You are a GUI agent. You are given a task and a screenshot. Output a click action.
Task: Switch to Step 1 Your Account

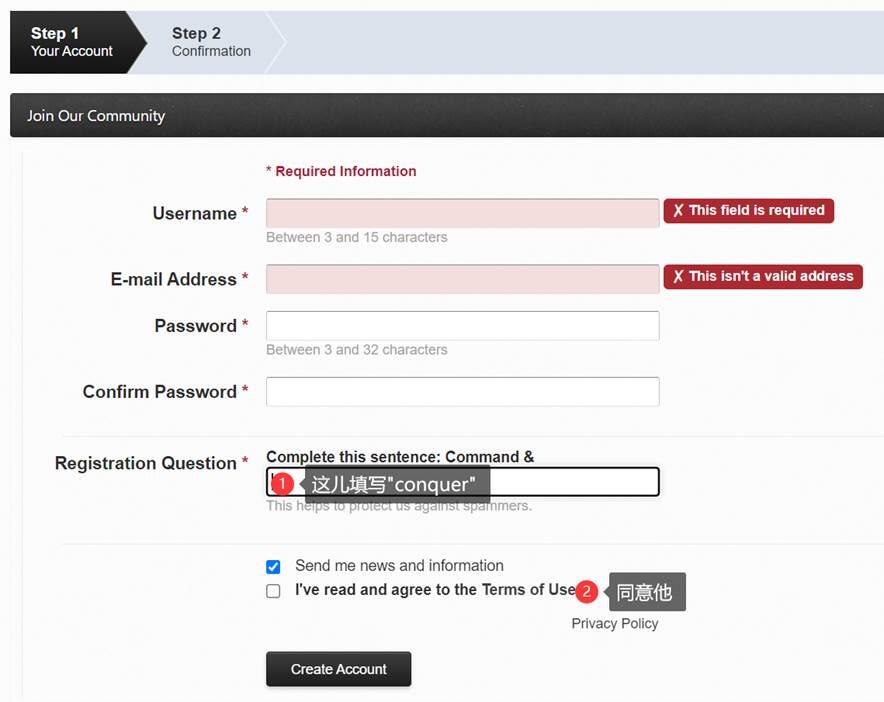pyautogui.click(x=72, y=42)
